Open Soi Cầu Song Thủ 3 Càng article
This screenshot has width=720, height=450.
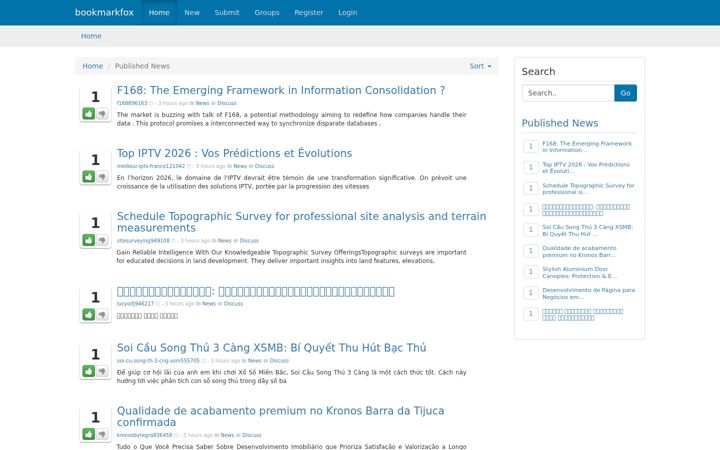271,348
